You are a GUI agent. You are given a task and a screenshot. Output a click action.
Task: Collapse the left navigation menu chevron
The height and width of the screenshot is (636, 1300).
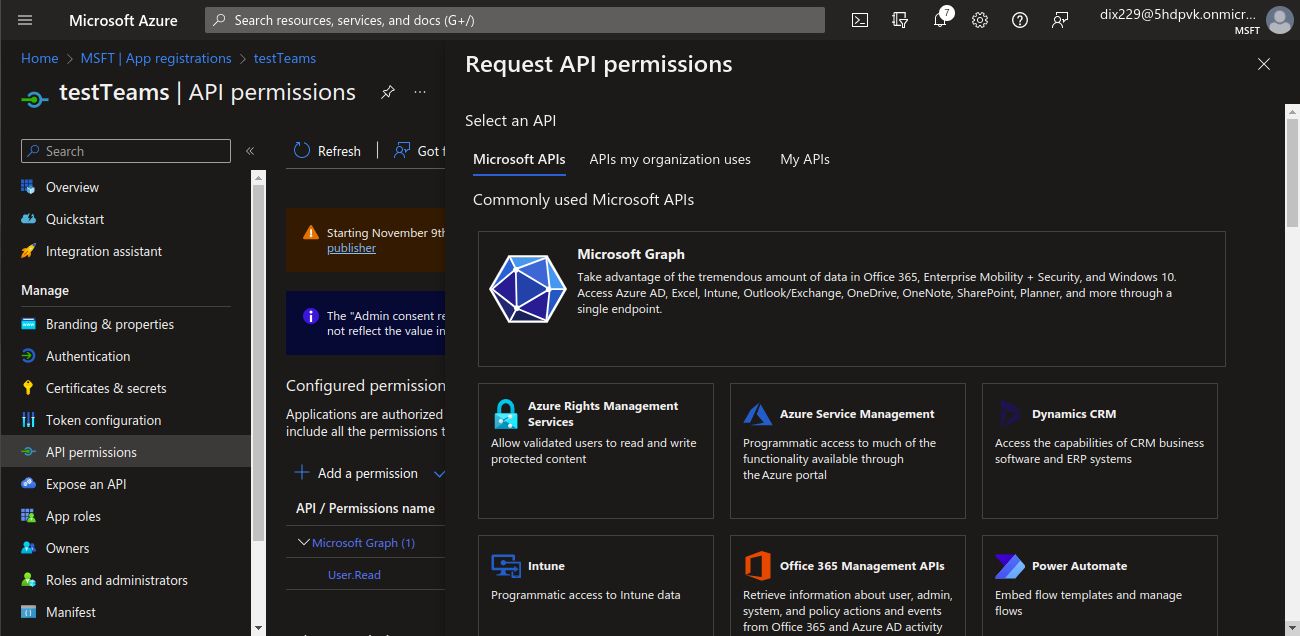[250, 151]
